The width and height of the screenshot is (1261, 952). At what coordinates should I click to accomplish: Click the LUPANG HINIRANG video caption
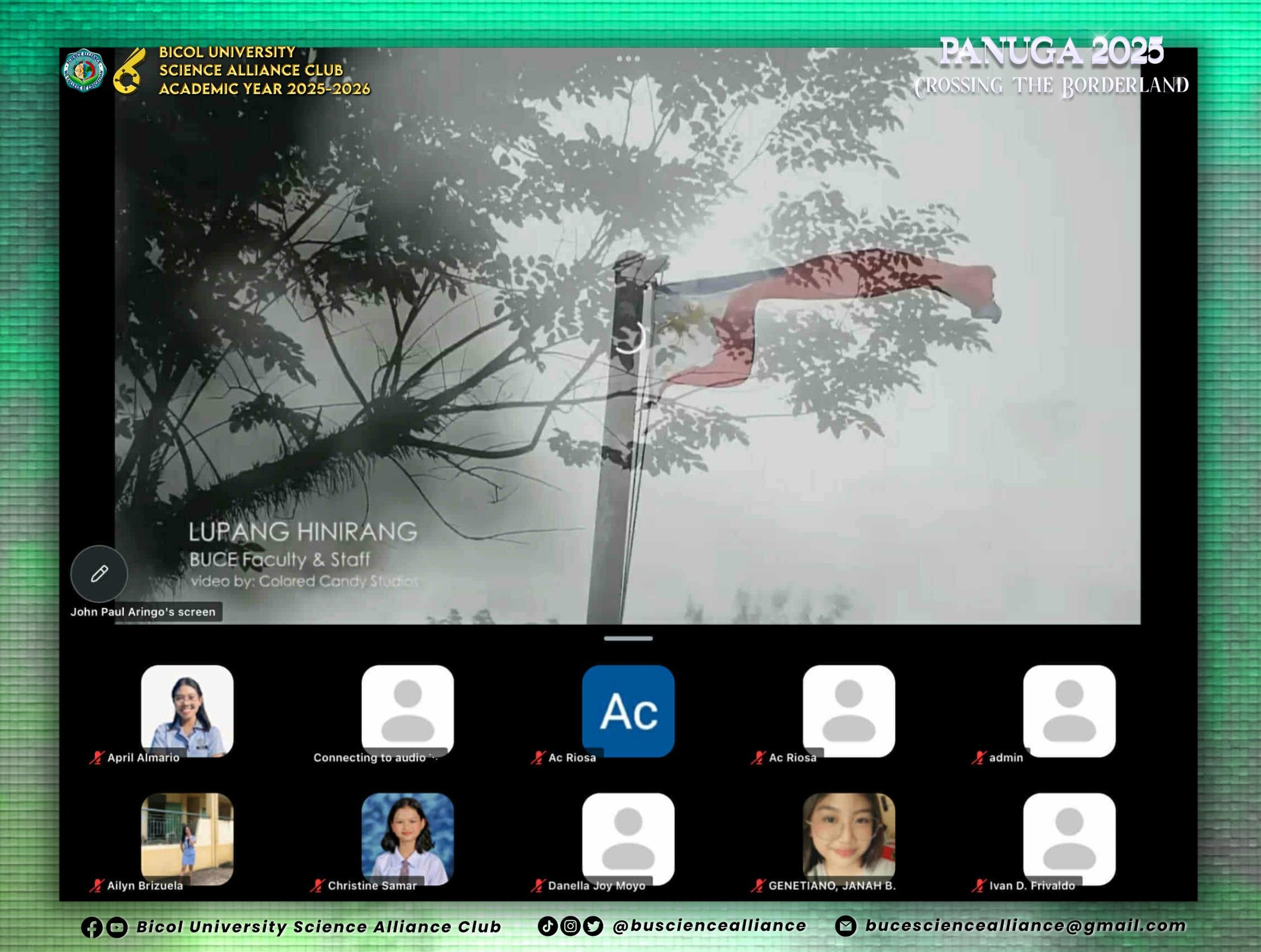coord(303,531)
